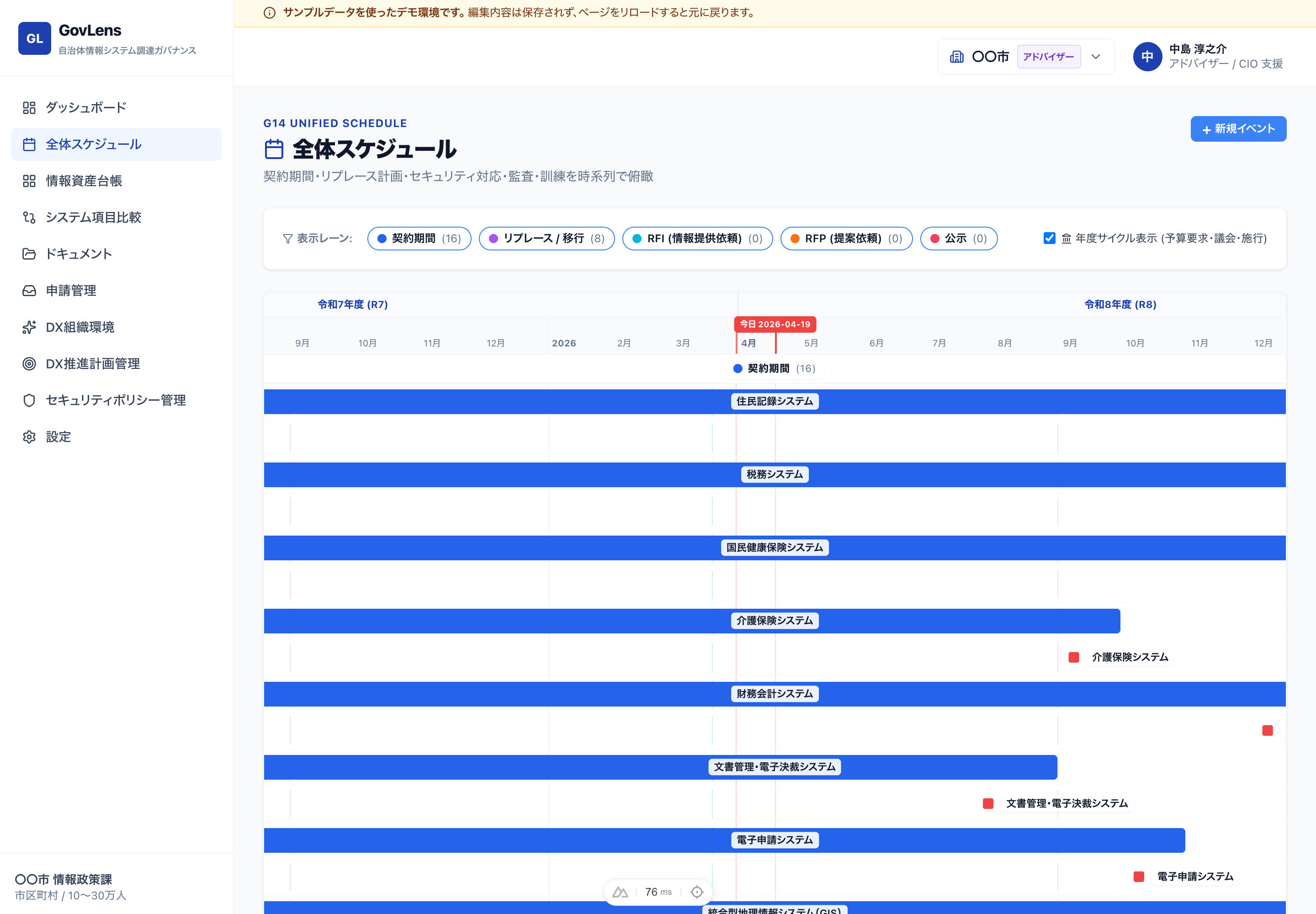Click the アドバイザー role badge

click(1049, 57)
